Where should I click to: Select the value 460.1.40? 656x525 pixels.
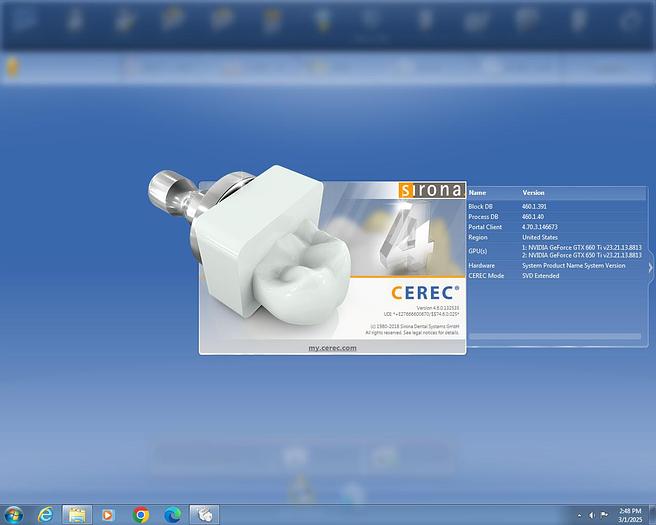point(533,217)
